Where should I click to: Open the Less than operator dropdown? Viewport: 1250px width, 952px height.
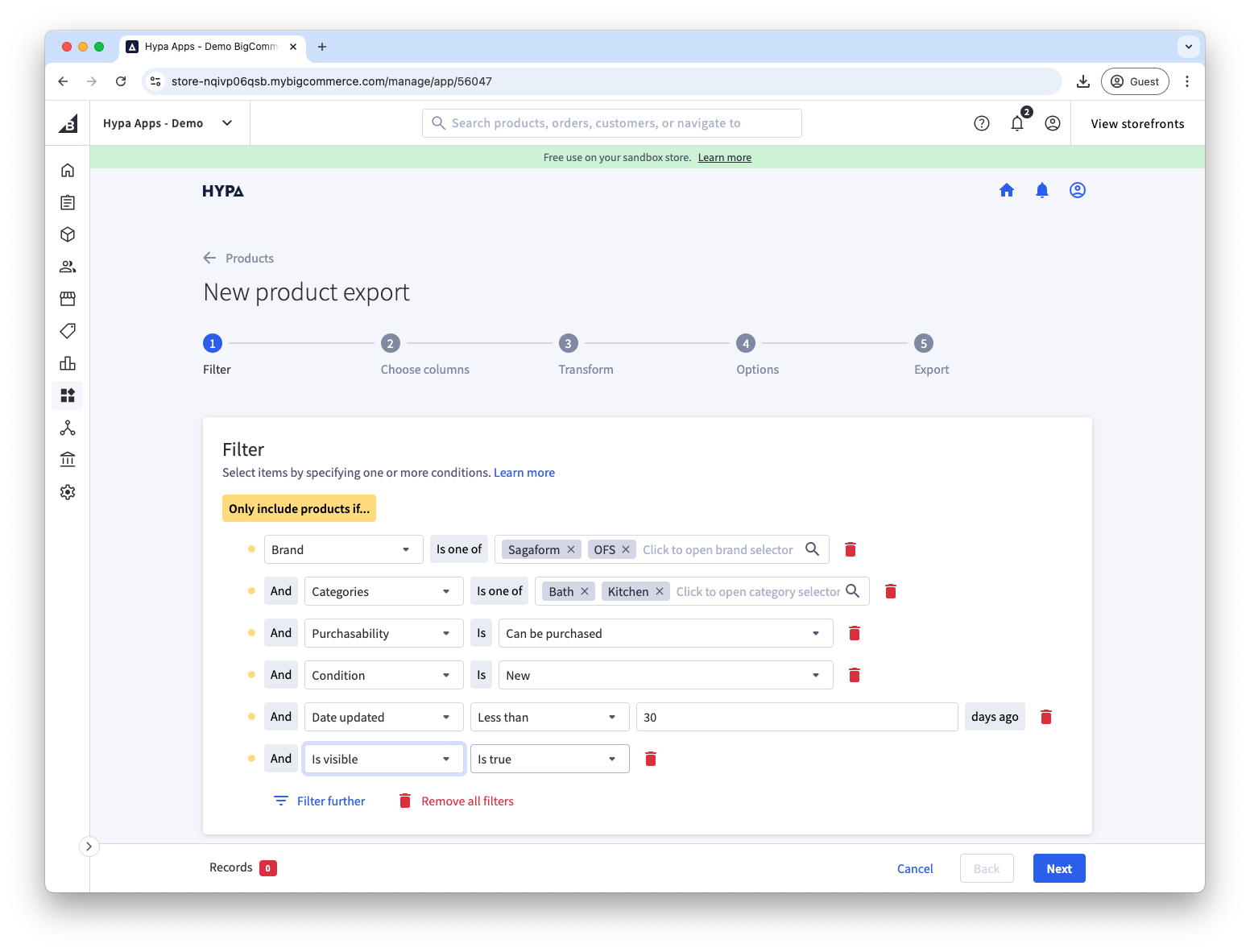tap(547, 717)
